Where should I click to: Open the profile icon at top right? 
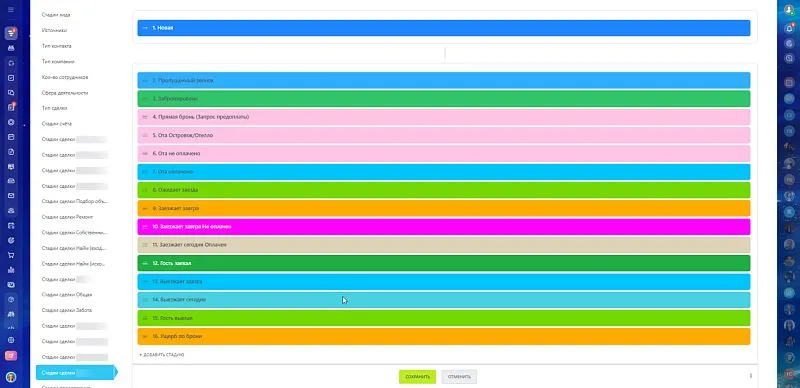tap(789, 10)
